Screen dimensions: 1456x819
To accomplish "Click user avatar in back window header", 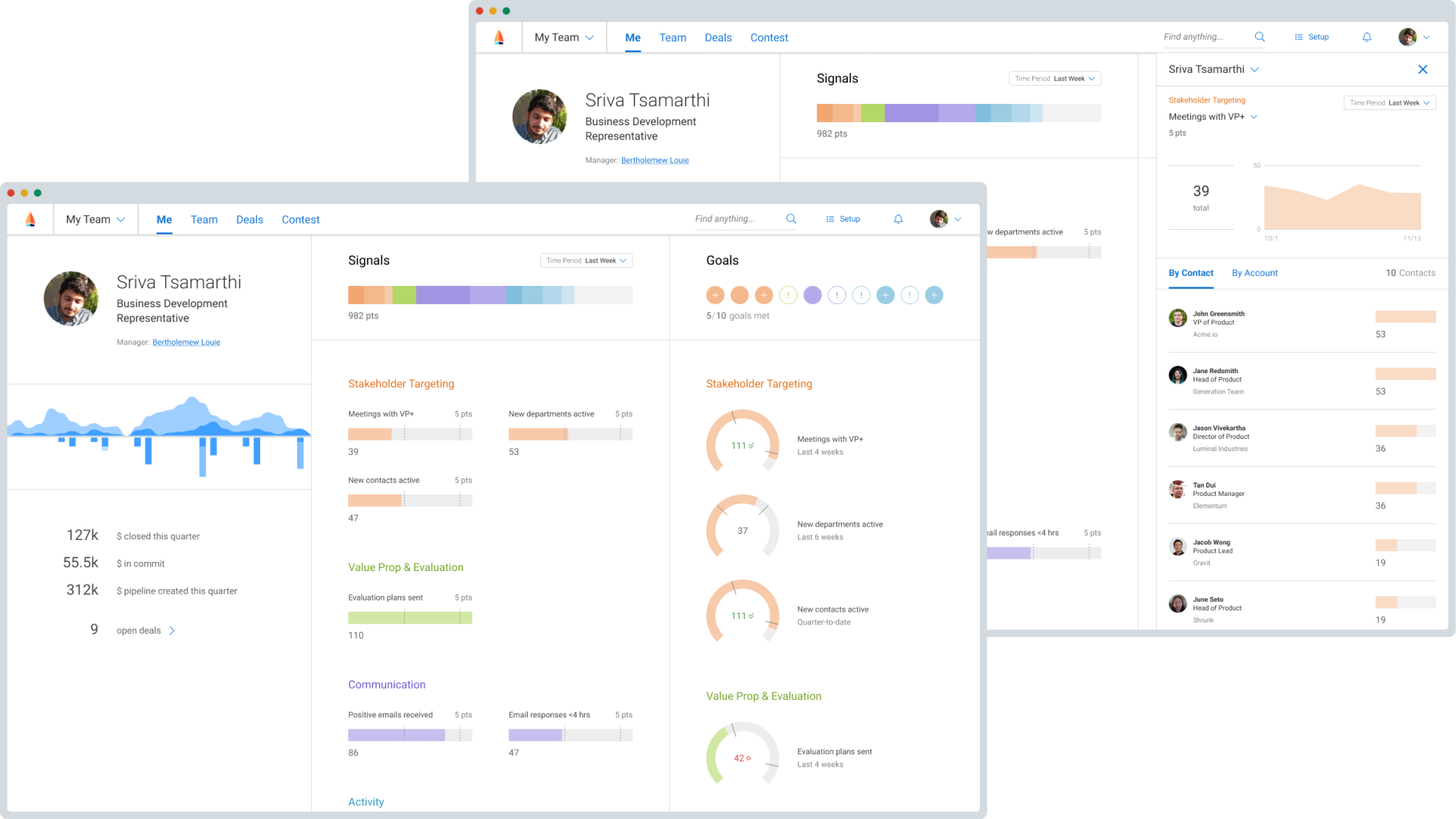I will click(x=1407, y=37).
